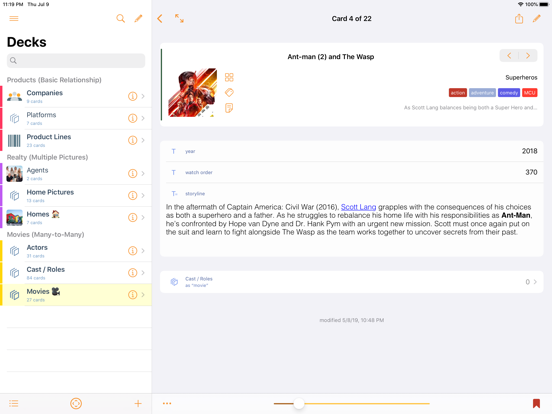552x414 pixels.
Task: Tap the search magnifier icon in sidebar header
Action: [120, 18]
